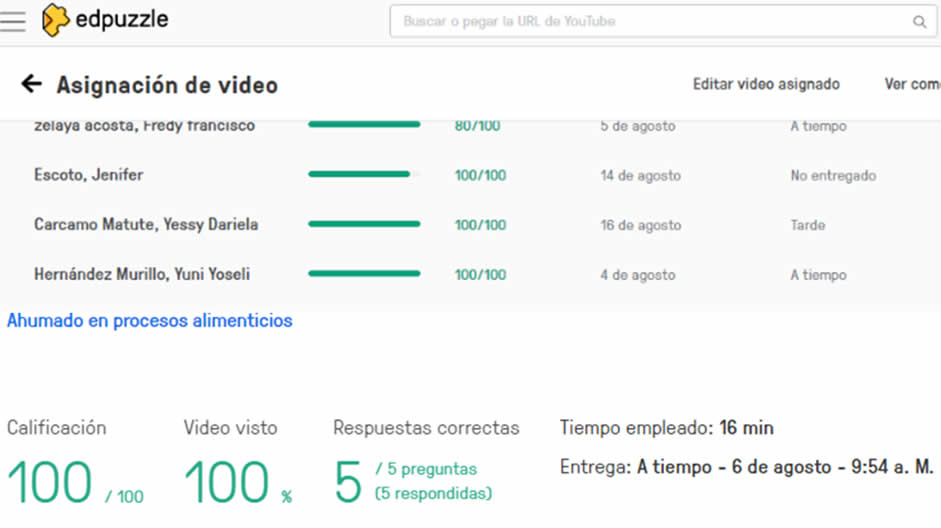This screenshot has height=528, width=941.
Task: Click Escoto, Jenifer's progress bar
Action: [x=364, y=174]
